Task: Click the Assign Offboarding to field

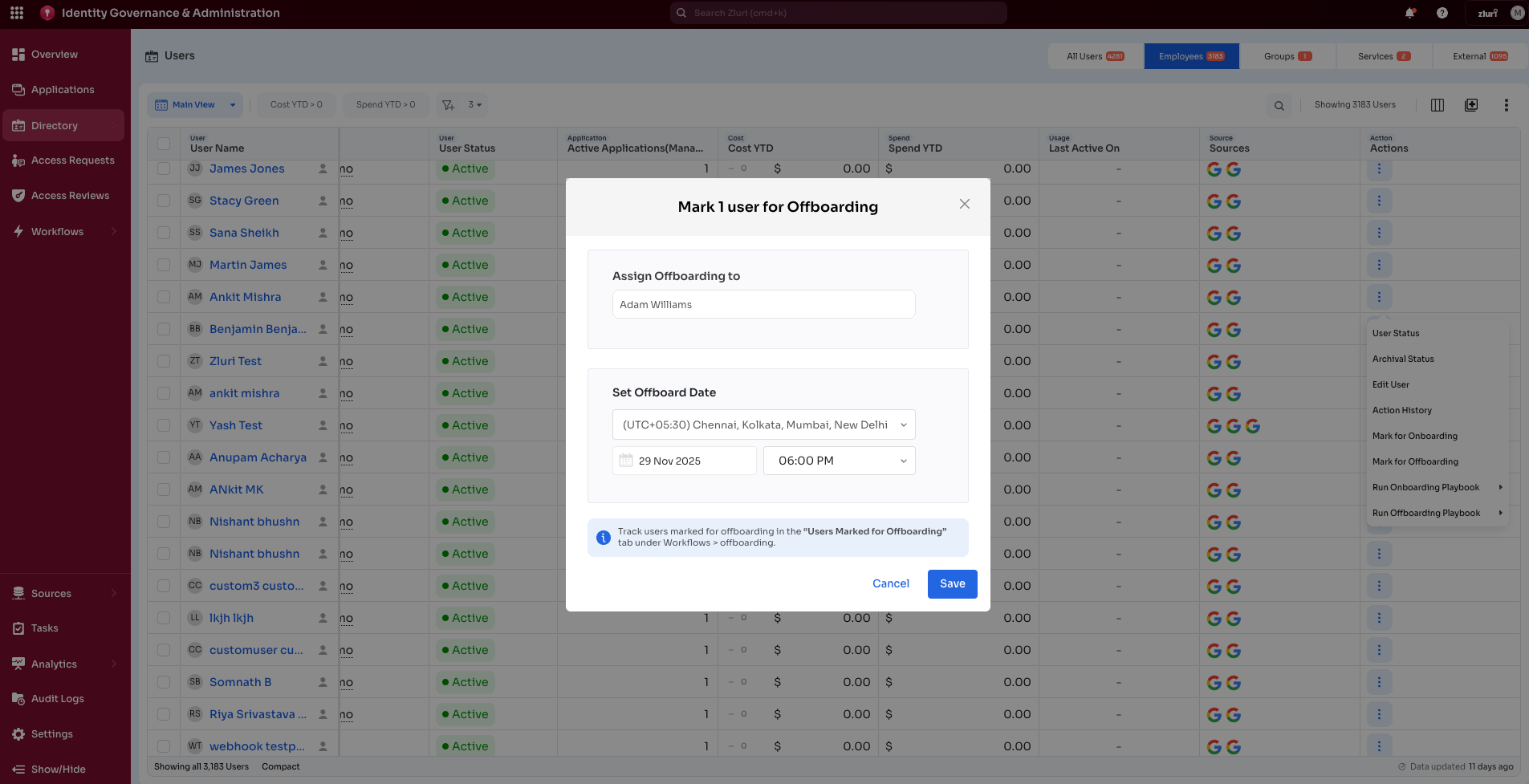Action: (763, 304)
